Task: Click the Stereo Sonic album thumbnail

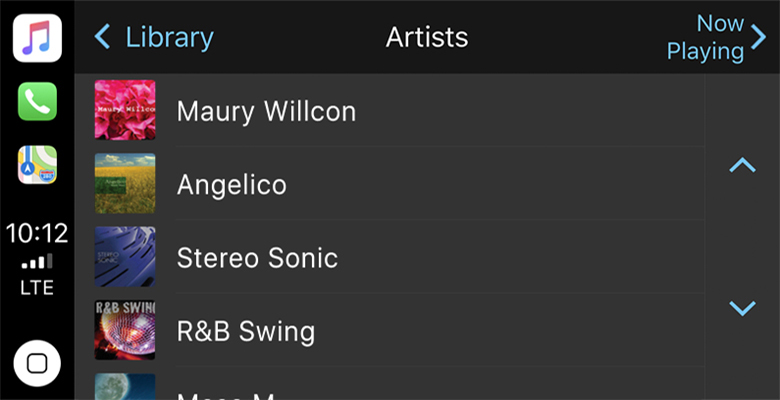Action: pos(125,257)
